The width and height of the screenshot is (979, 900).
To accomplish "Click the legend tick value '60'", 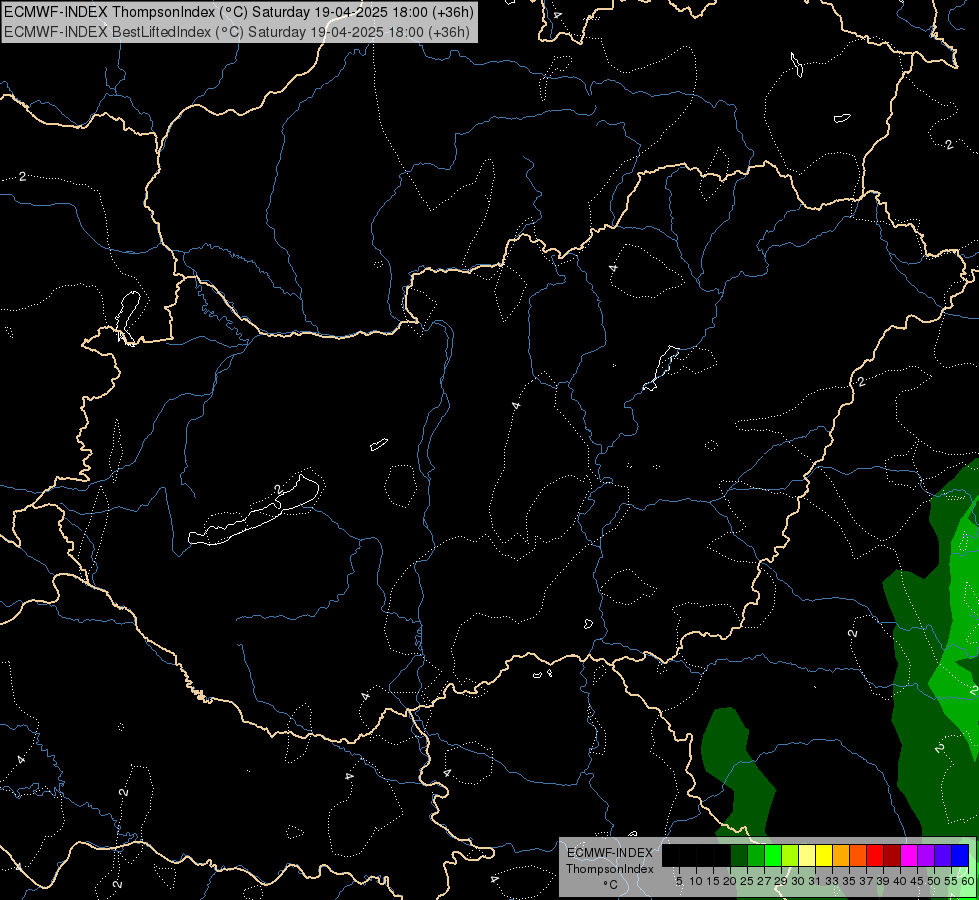I will [x=967, y=881].
